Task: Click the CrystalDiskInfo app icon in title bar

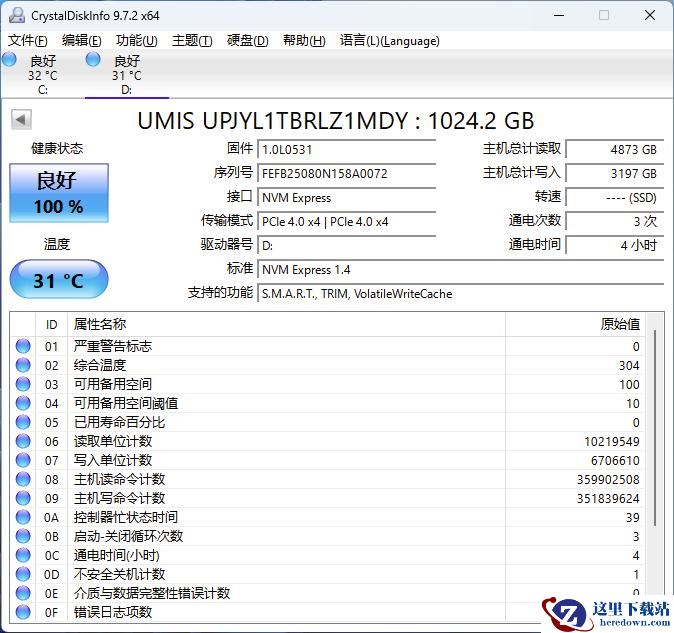Action: click(15, 15)
